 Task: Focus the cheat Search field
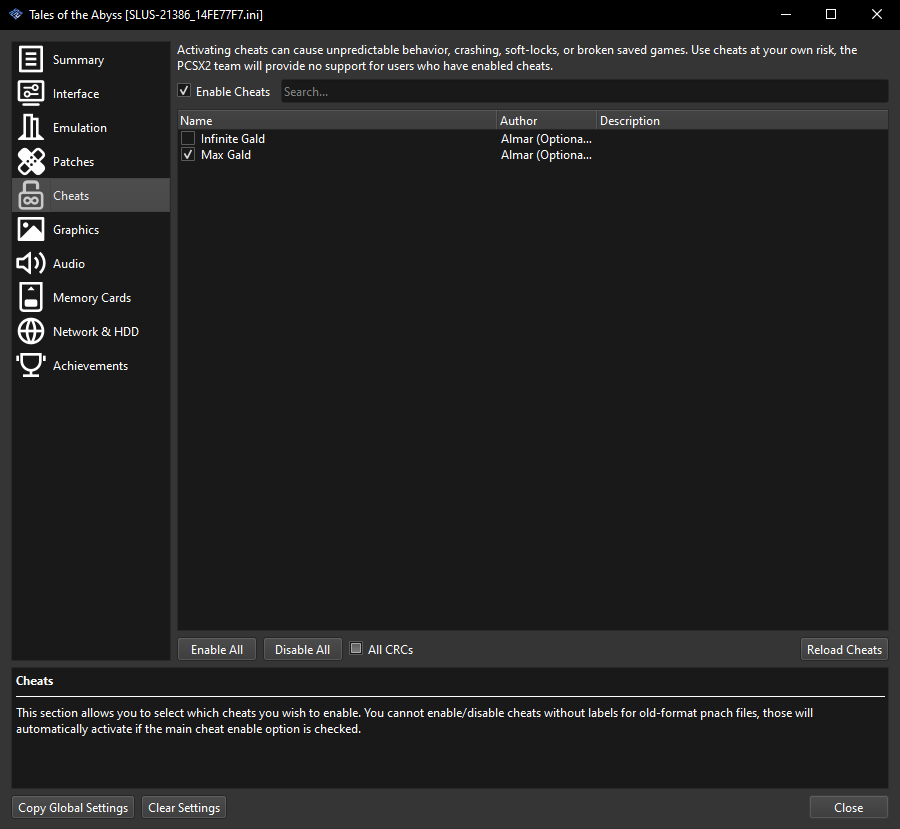click(584, 92)
